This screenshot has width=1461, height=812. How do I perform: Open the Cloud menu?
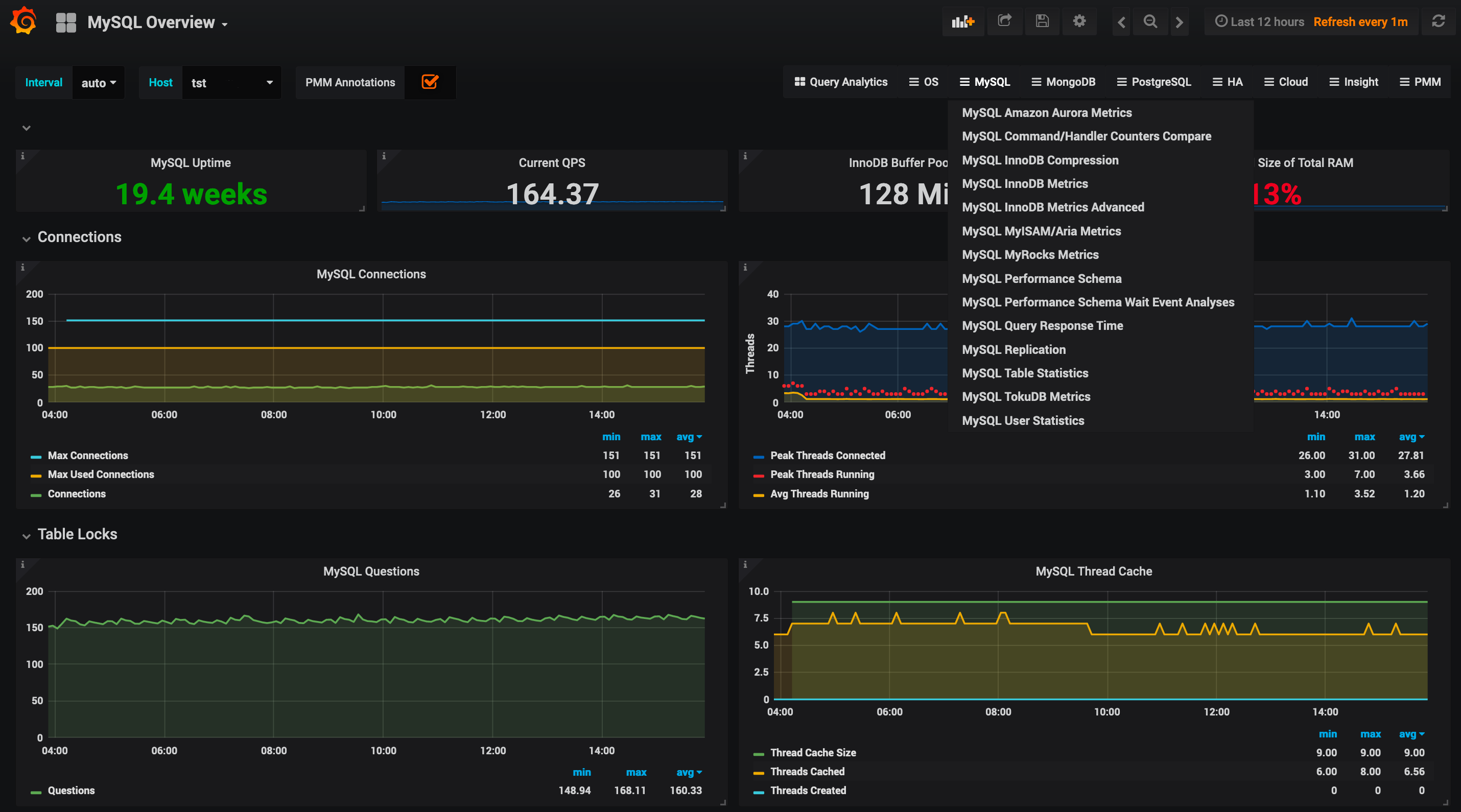point(1286,82)
